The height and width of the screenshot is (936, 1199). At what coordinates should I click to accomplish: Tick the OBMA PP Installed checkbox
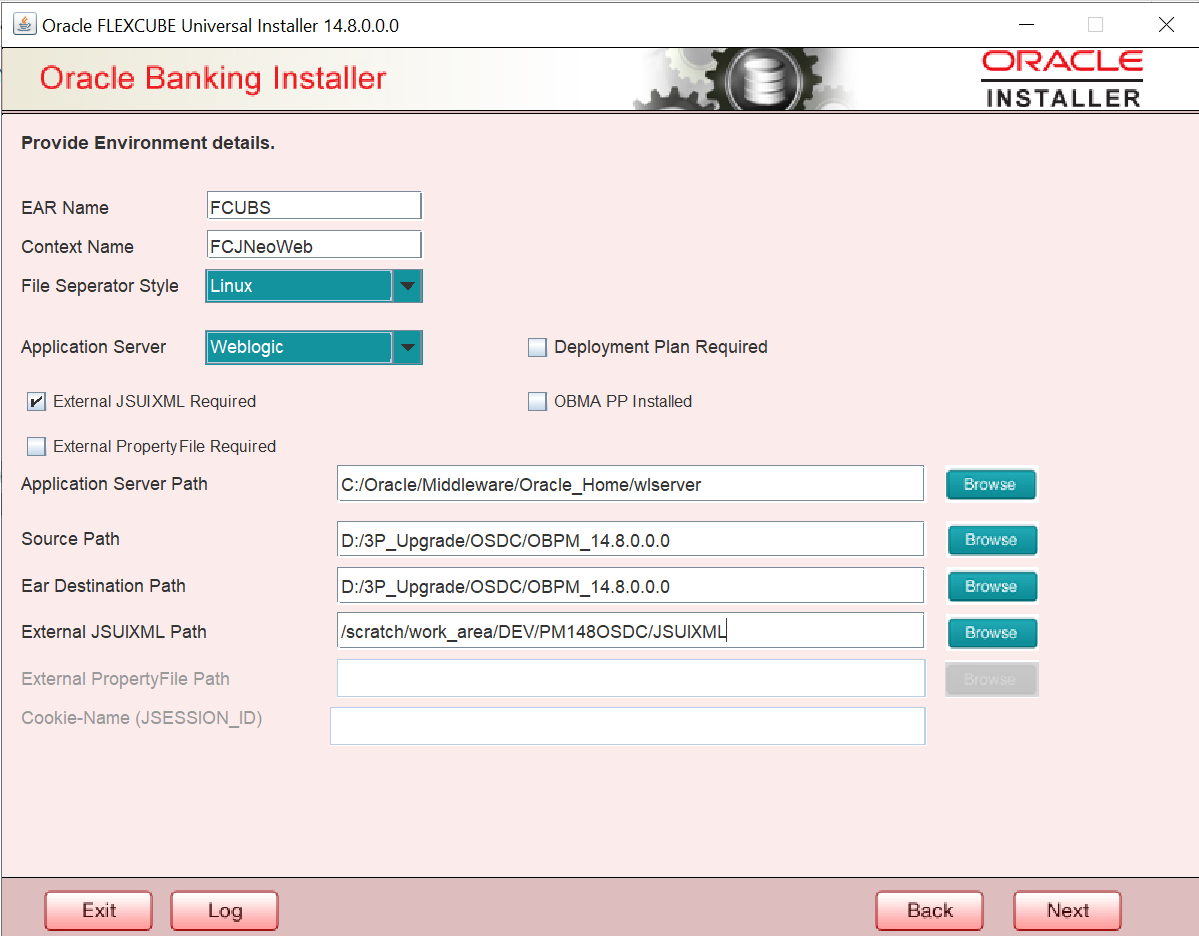538,401
